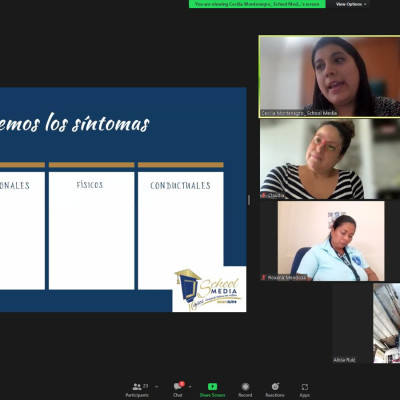Image resolution: width=400 pixels, height=400 pixels.
Task: Click the green Share Screen icon
Action: (212, 387)
